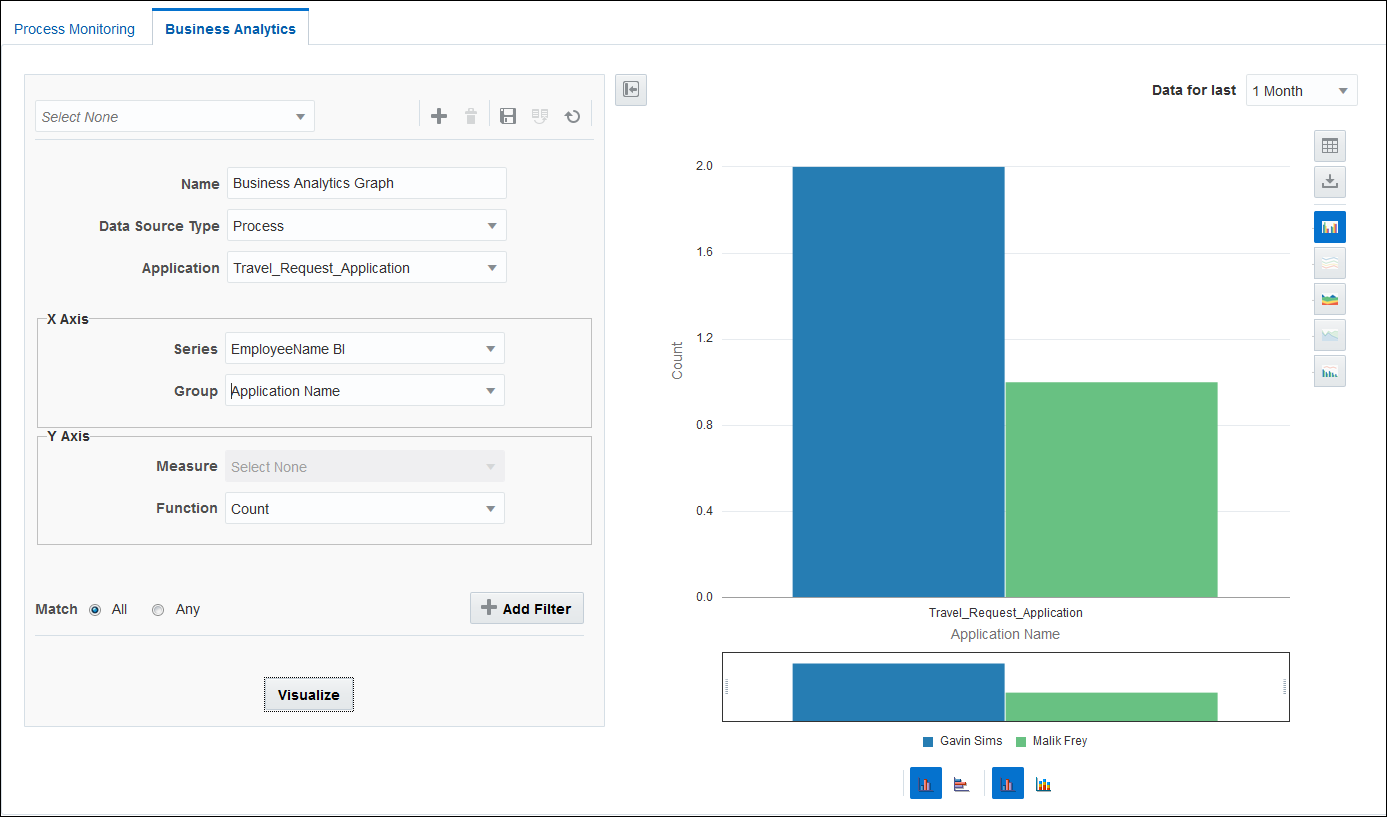Click Add Filter
Viewport: 1387px width, 817px height.
(526, 607)
